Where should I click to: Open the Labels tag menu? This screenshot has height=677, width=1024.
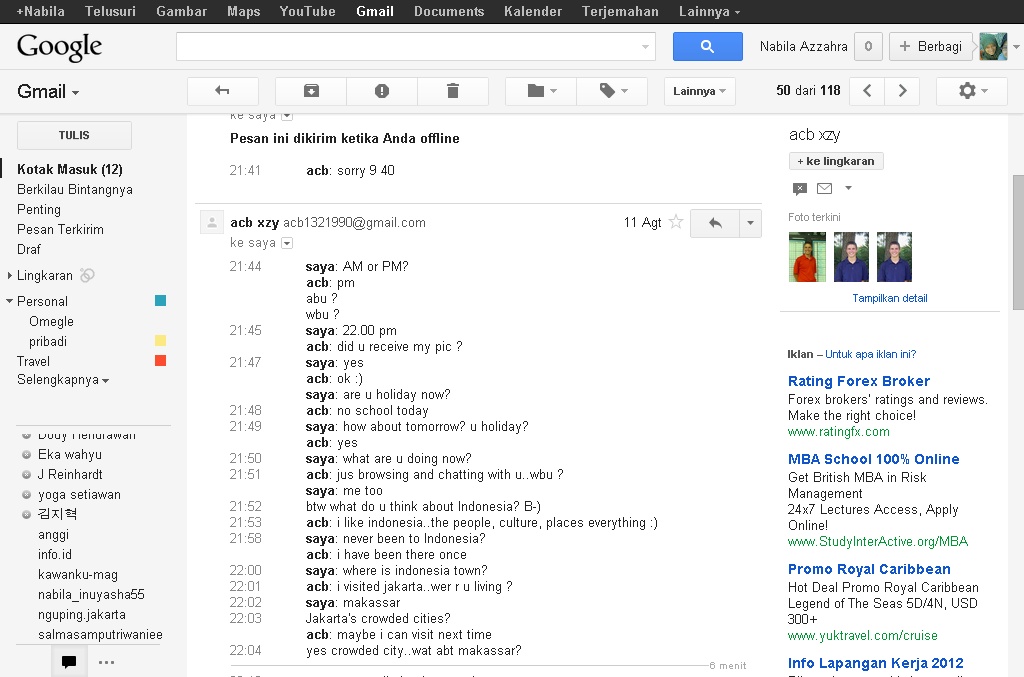(613, 91)
